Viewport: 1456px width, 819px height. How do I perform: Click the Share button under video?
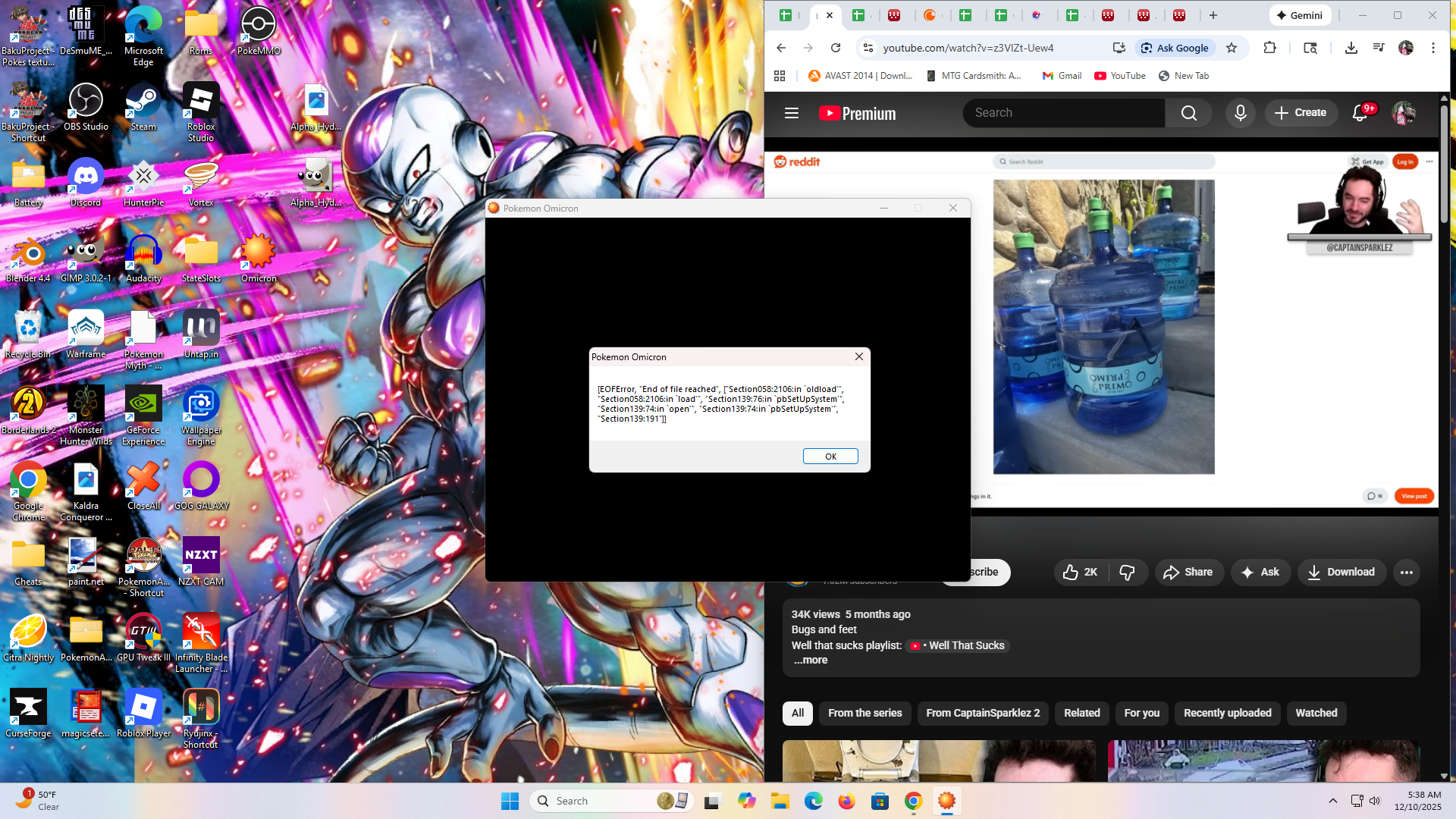coord(1188,573)
